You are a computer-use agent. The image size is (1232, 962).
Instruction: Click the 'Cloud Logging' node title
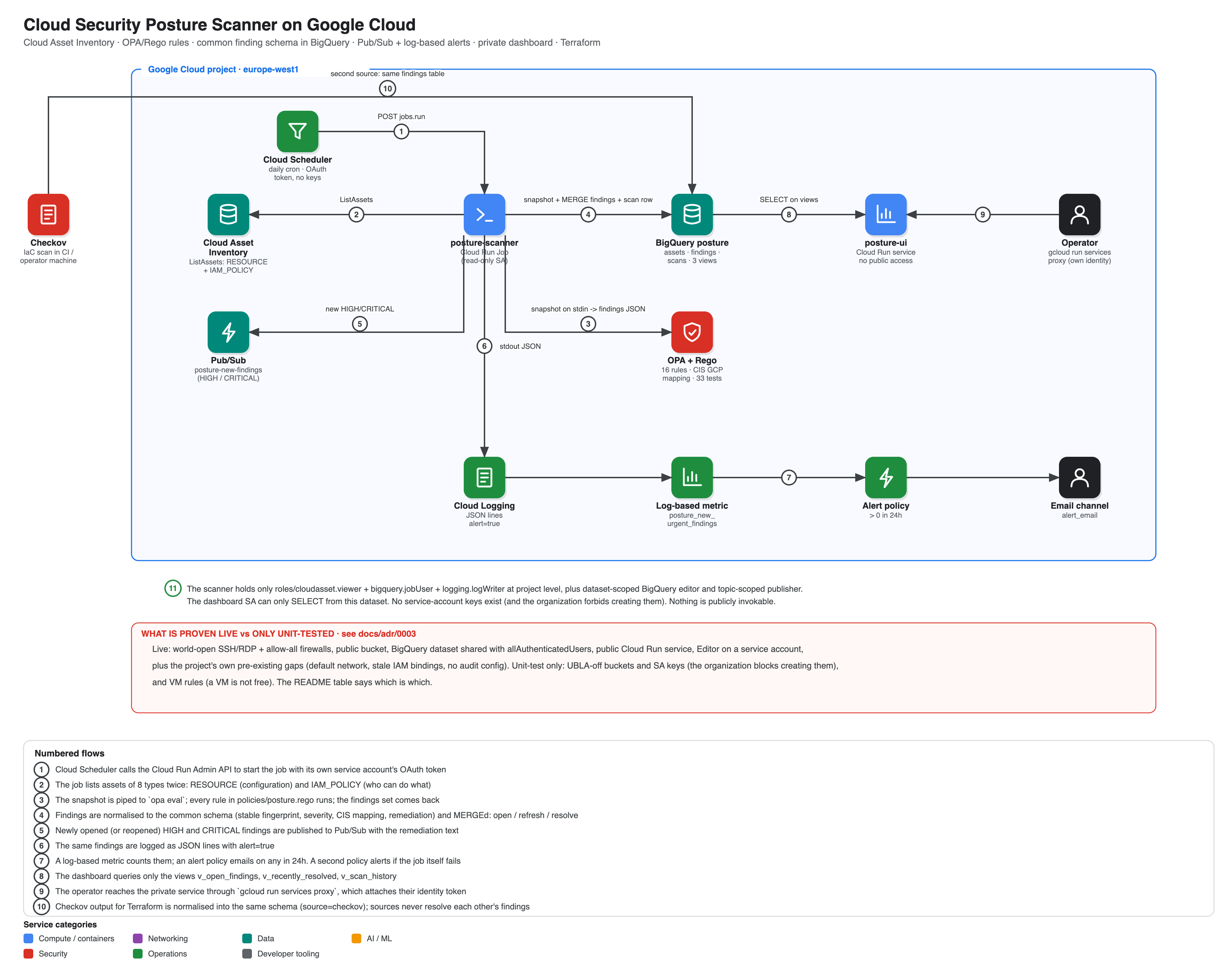484,506
